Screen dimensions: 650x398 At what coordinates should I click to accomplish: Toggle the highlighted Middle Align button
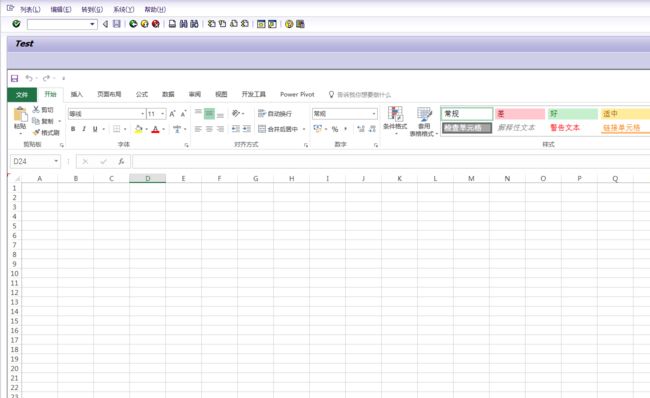pyautogui.click(x=209, y=113)
